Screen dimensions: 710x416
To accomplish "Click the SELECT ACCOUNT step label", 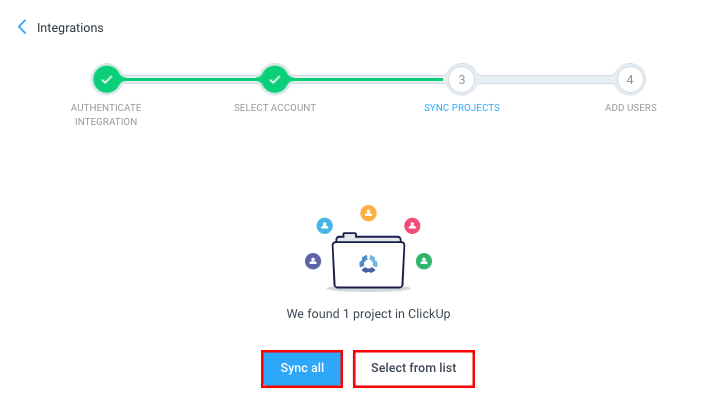I will [275, 108].
